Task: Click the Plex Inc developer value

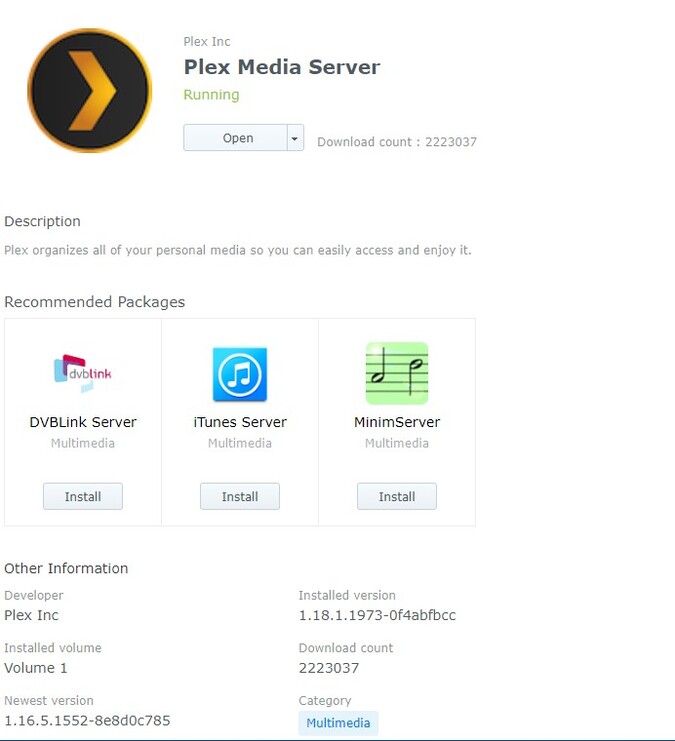Action: click(31, 615)
